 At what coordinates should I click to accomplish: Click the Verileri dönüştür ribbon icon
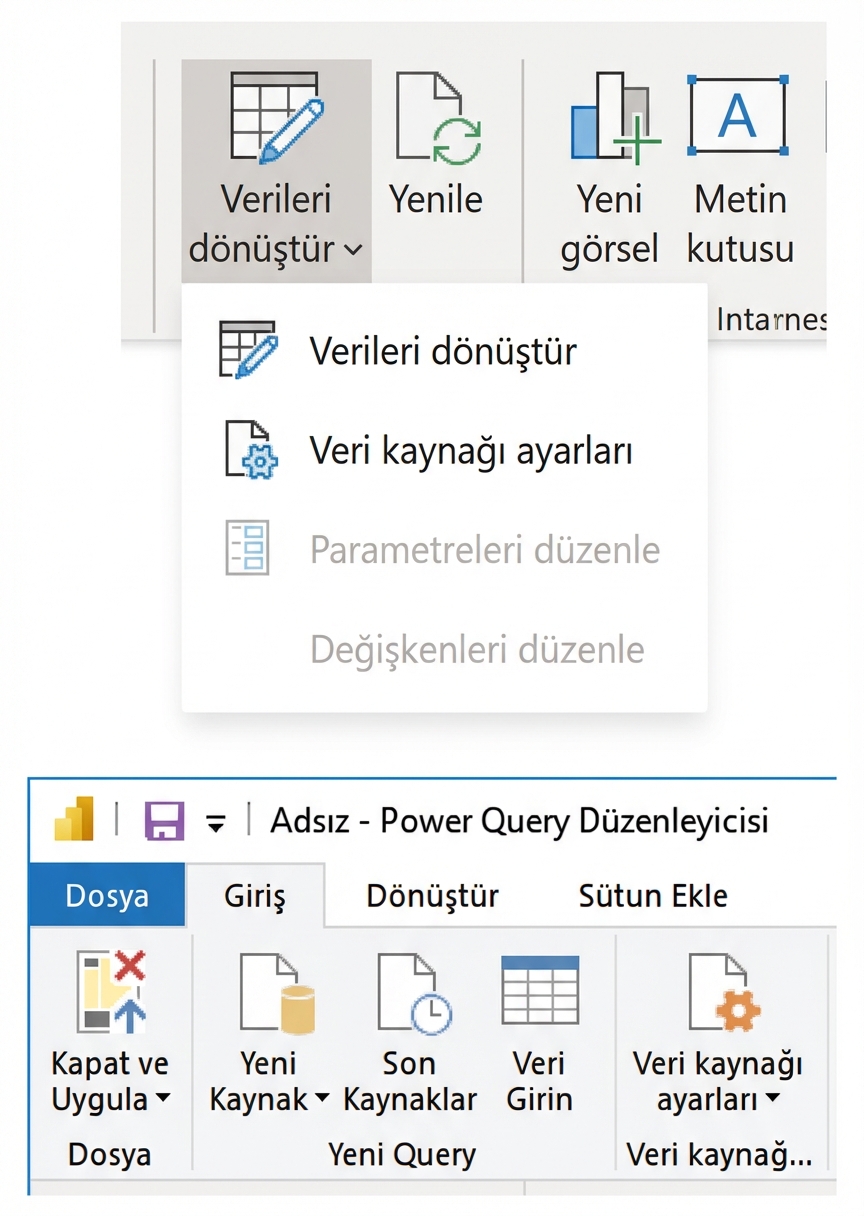[277, 115]
